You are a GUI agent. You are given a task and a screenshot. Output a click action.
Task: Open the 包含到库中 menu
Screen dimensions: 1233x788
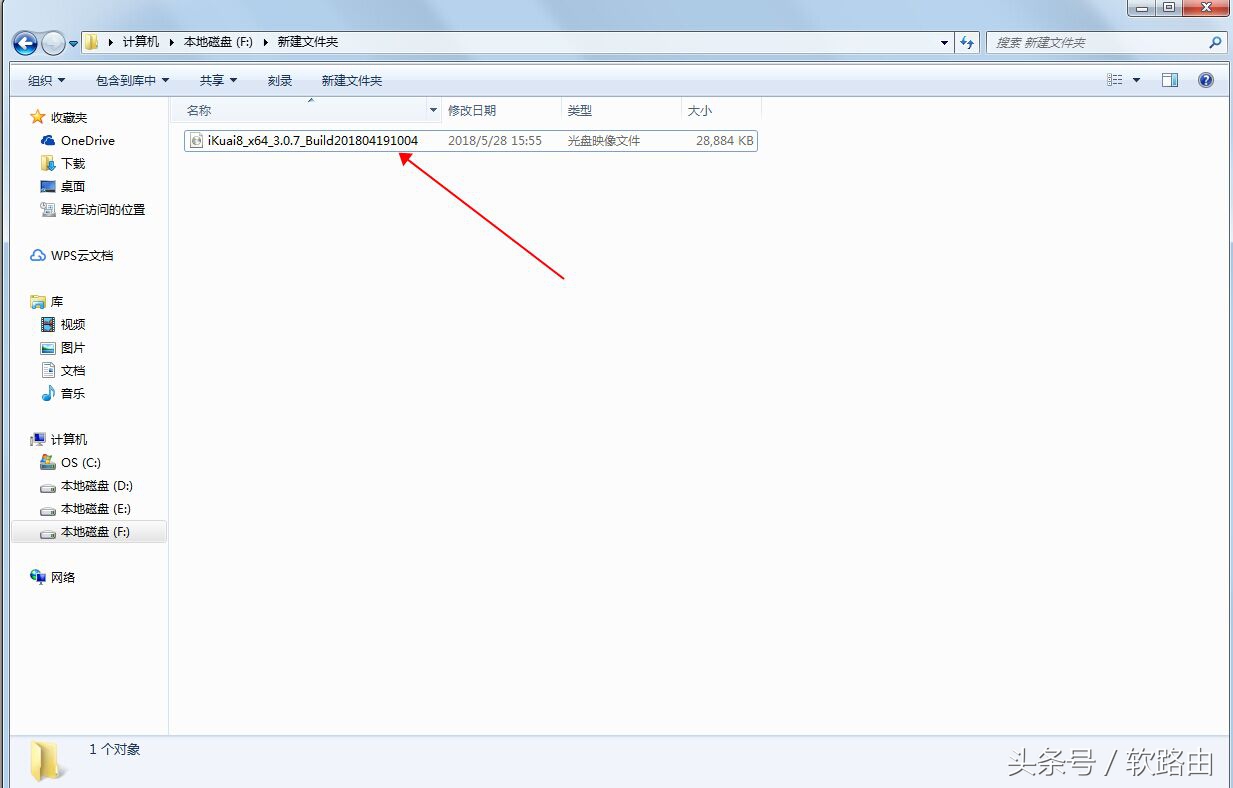point(133,80)
